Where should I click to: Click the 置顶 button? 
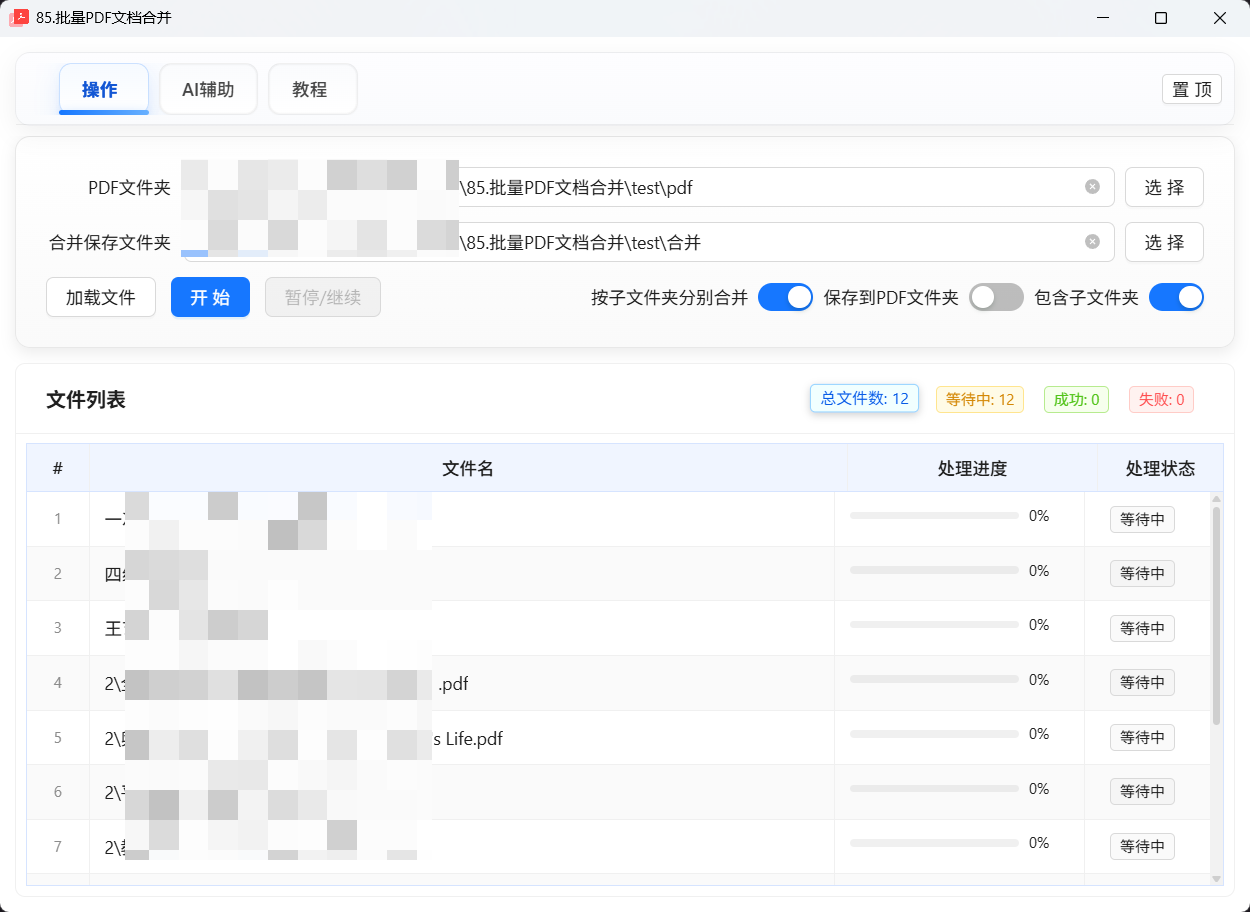pyautogui.click(x=1191, y=89)
